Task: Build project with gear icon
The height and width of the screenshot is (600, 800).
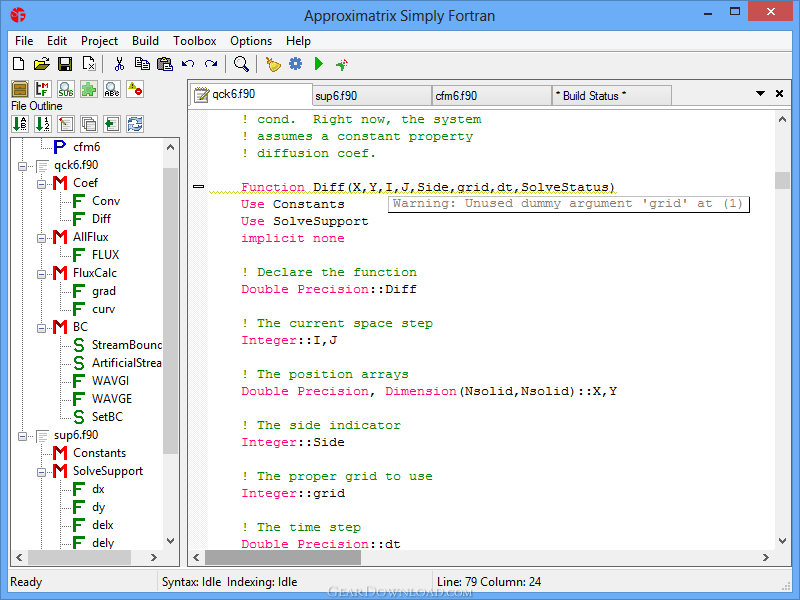Action: point(295,64)
